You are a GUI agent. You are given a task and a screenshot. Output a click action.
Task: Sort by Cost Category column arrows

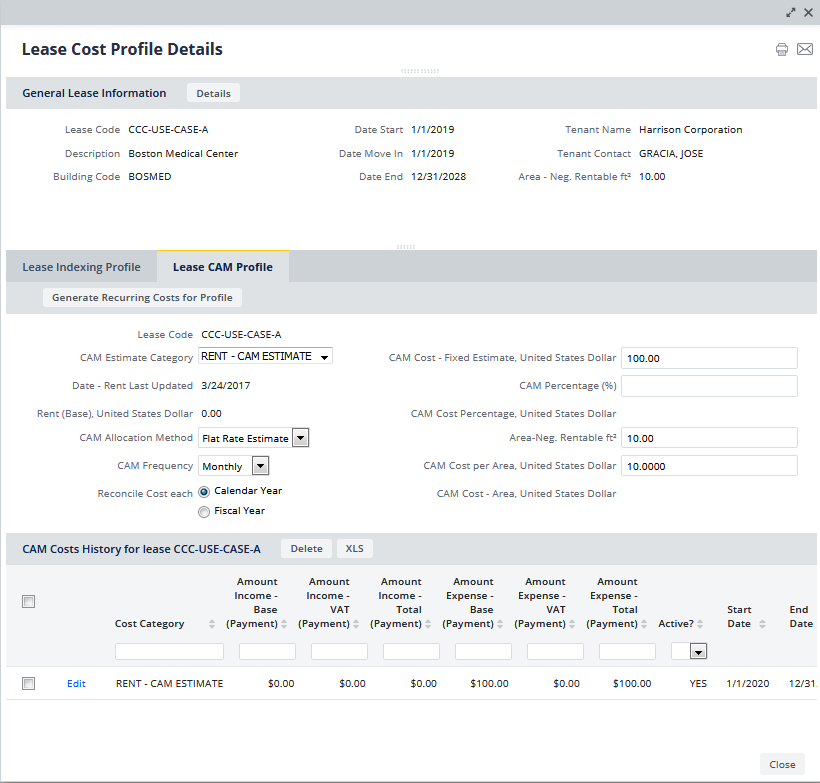click(212, 624)
